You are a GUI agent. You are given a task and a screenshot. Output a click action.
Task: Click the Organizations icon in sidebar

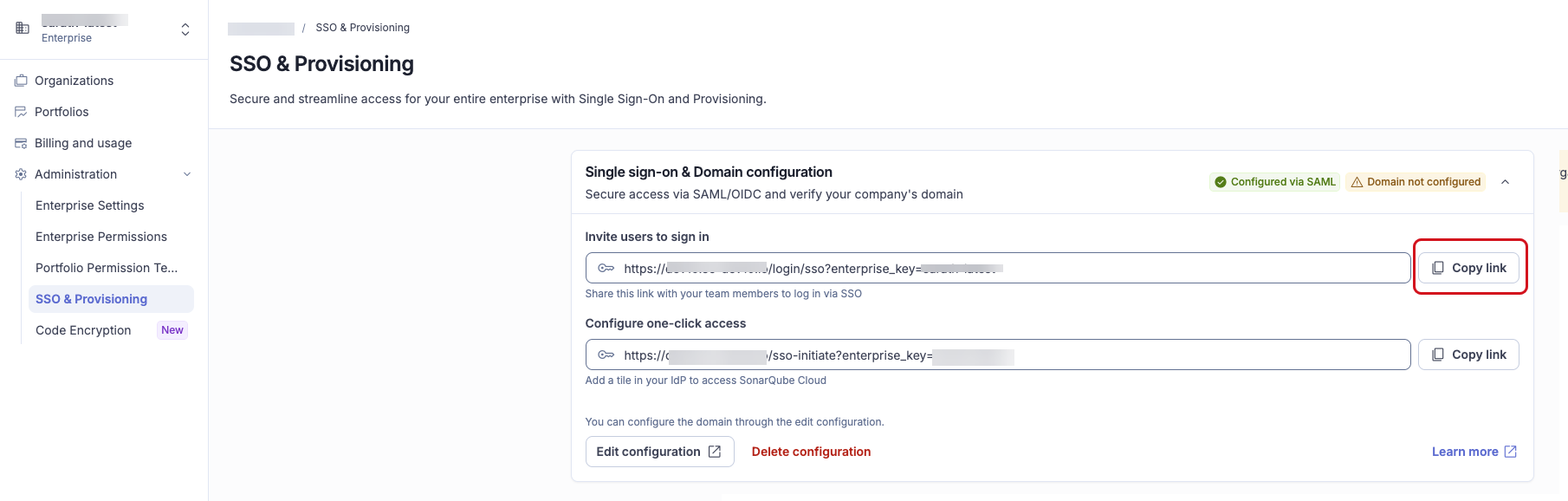click(21, 81)
